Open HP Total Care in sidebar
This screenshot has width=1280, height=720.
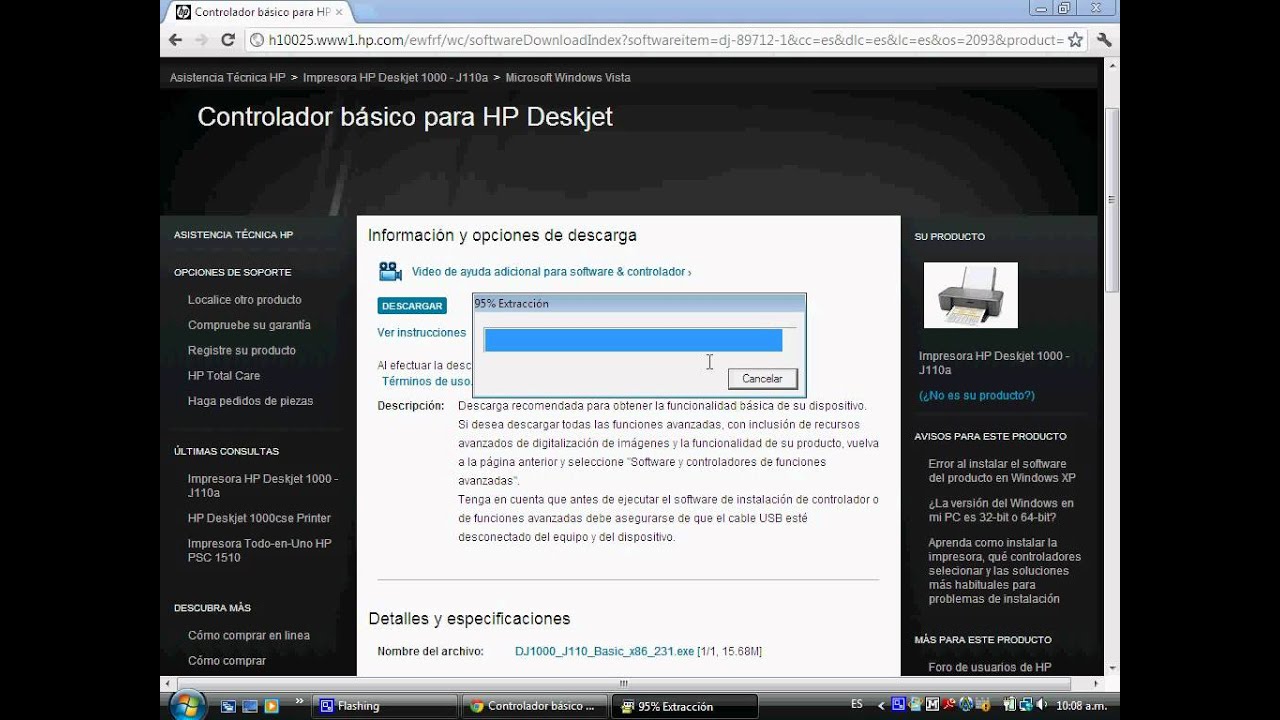coord(224,376)
